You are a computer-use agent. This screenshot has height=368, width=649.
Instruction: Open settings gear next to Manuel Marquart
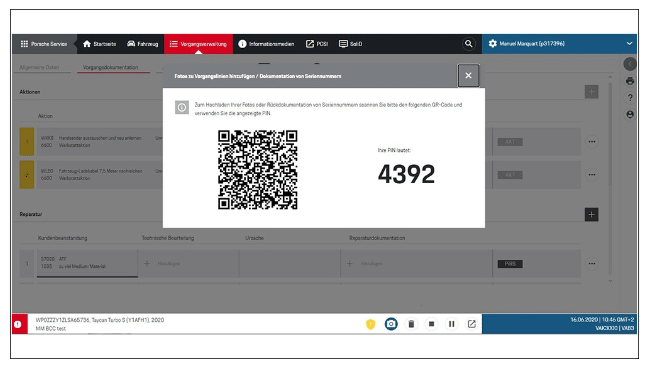tap(493, 43)
